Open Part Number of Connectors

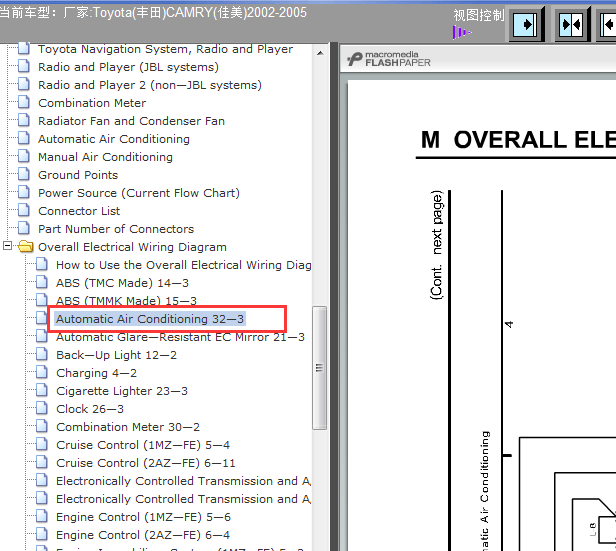pyautogui.click(x=116, y=229)
